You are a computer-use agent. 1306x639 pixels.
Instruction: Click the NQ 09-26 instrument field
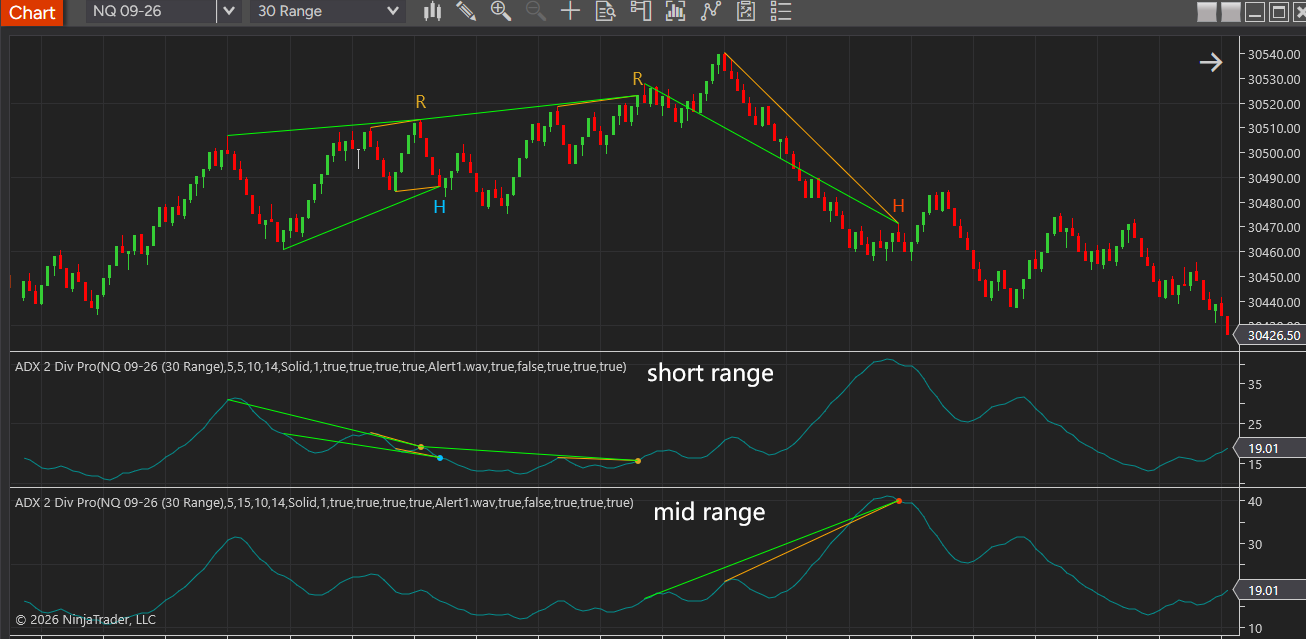(150, 11)
